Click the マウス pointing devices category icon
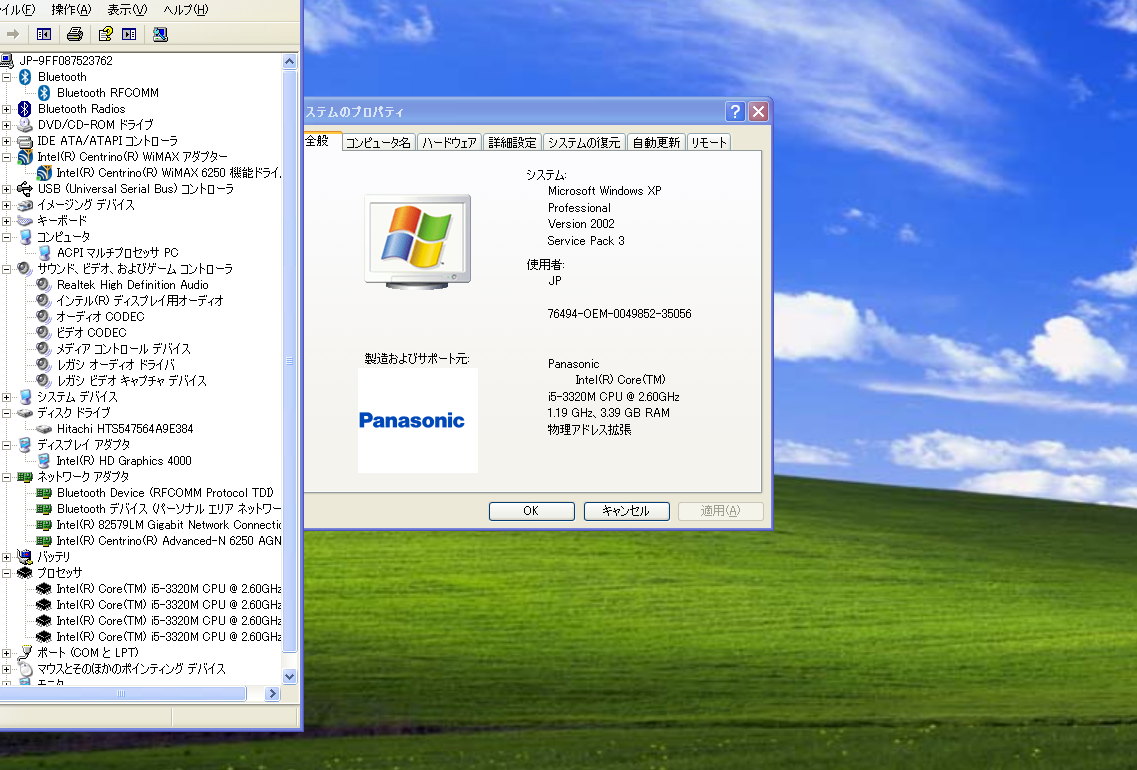 click(25, 668)
